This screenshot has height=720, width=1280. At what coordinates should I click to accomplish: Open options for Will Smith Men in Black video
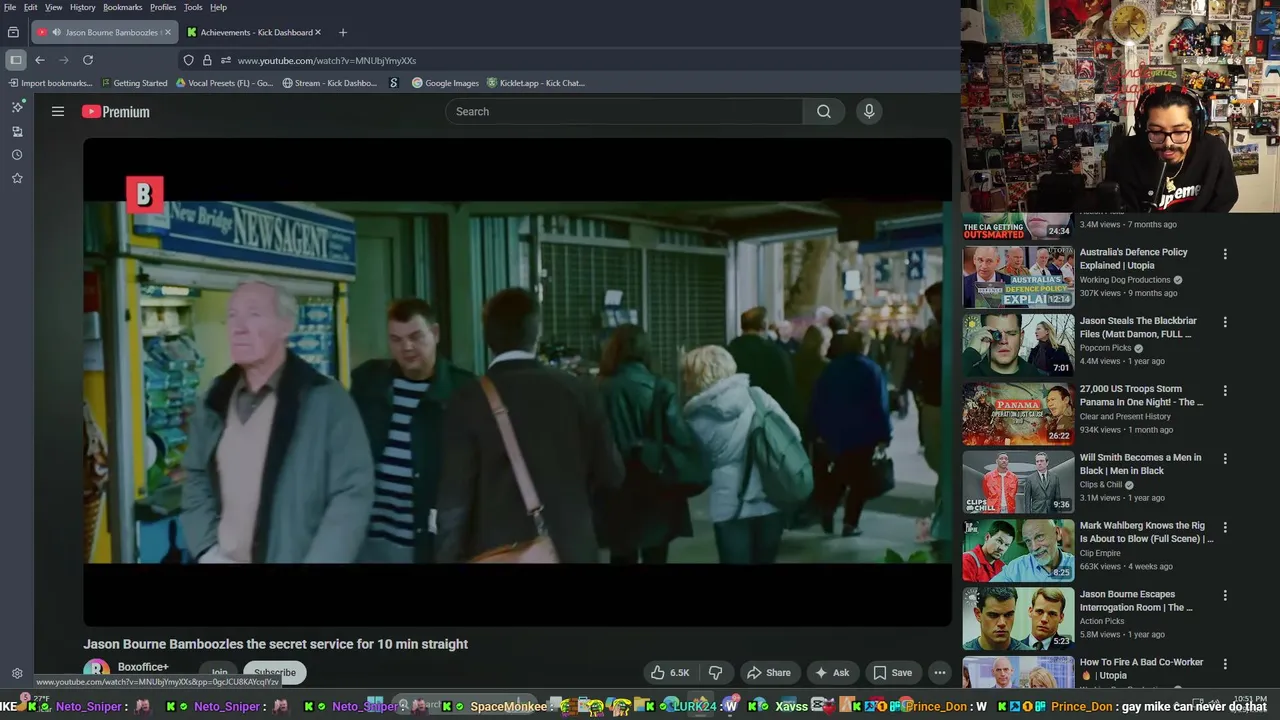pos(1225,459)
